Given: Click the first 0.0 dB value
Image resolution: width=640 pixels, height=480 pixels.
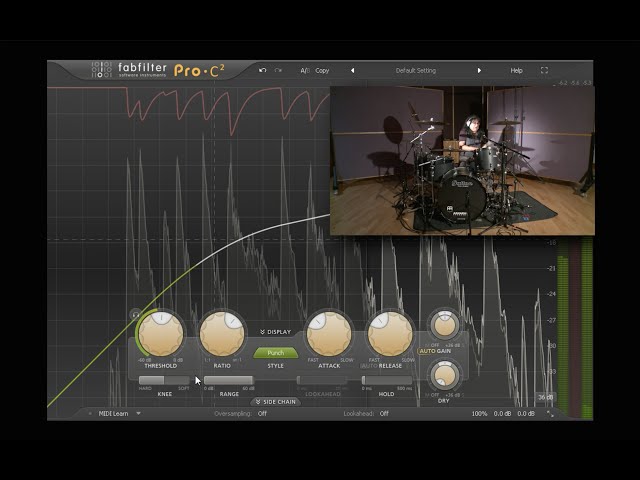Looking at the screenshot, I should click(x=502, y=413).
